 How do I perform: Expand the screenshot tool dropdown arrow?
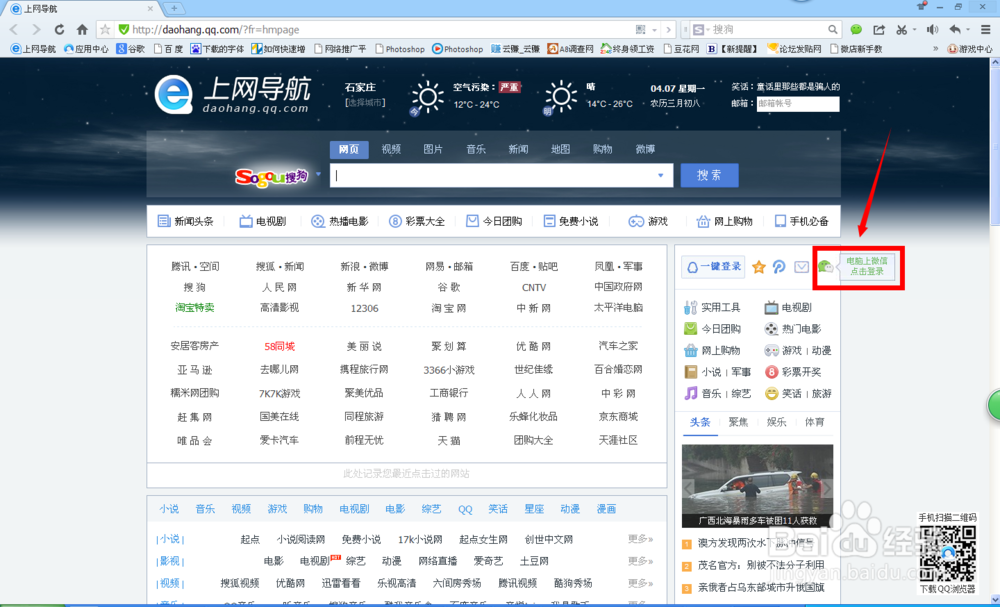[914, 30]
